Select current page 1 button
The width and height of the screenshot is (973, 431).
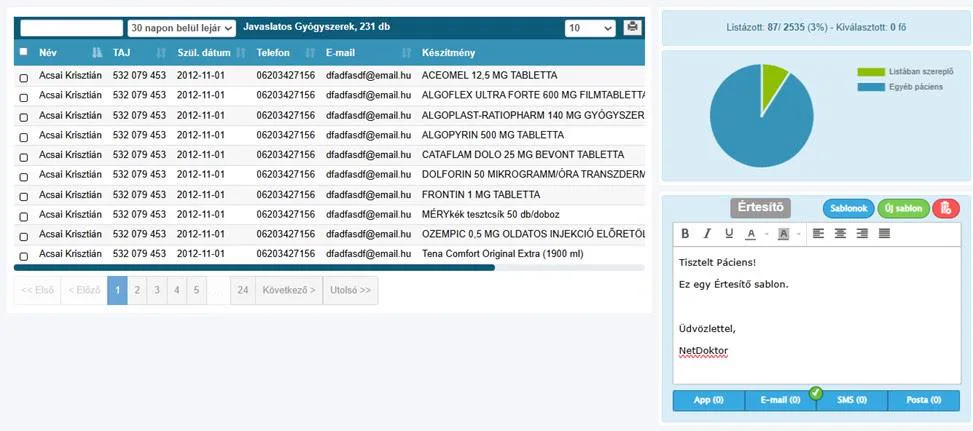(x=117, y=290)
